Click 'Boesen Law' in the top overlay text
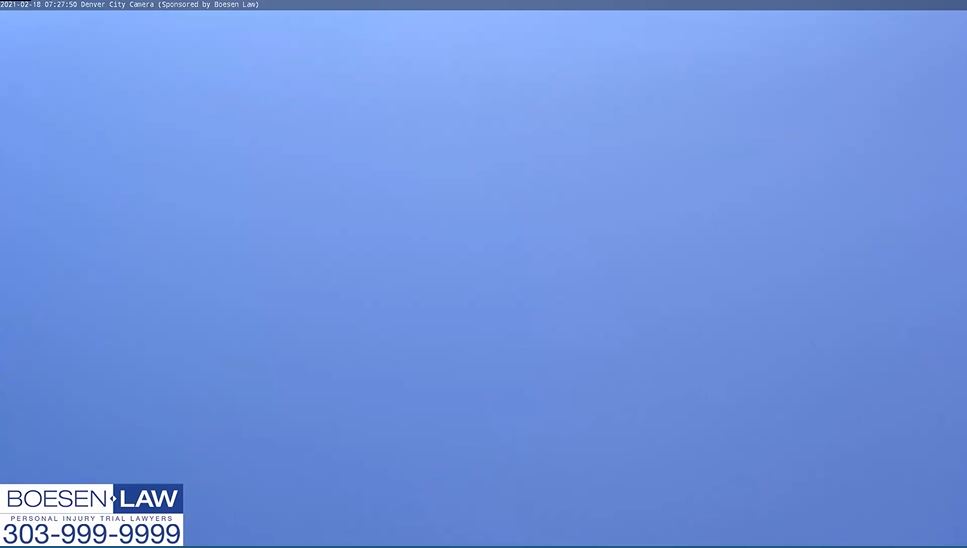 [x=235, y=4]
